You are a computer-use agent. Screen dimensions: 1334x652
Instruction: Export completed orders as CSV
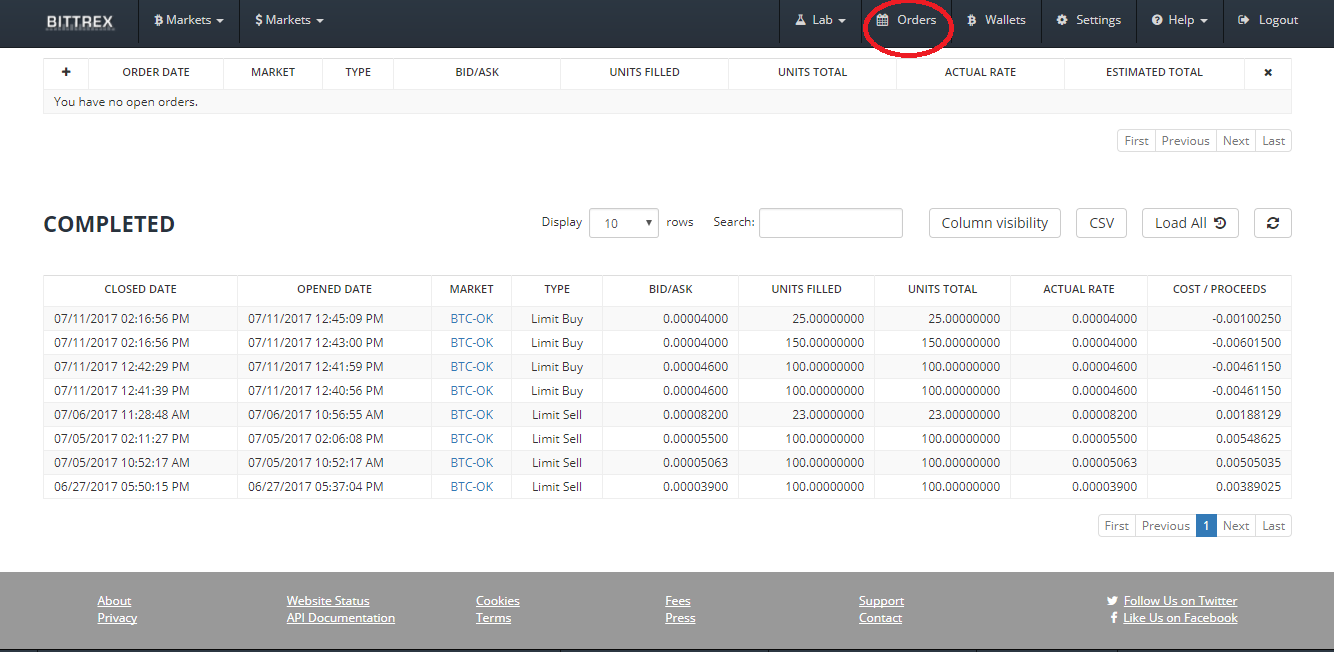(1100, 222)
